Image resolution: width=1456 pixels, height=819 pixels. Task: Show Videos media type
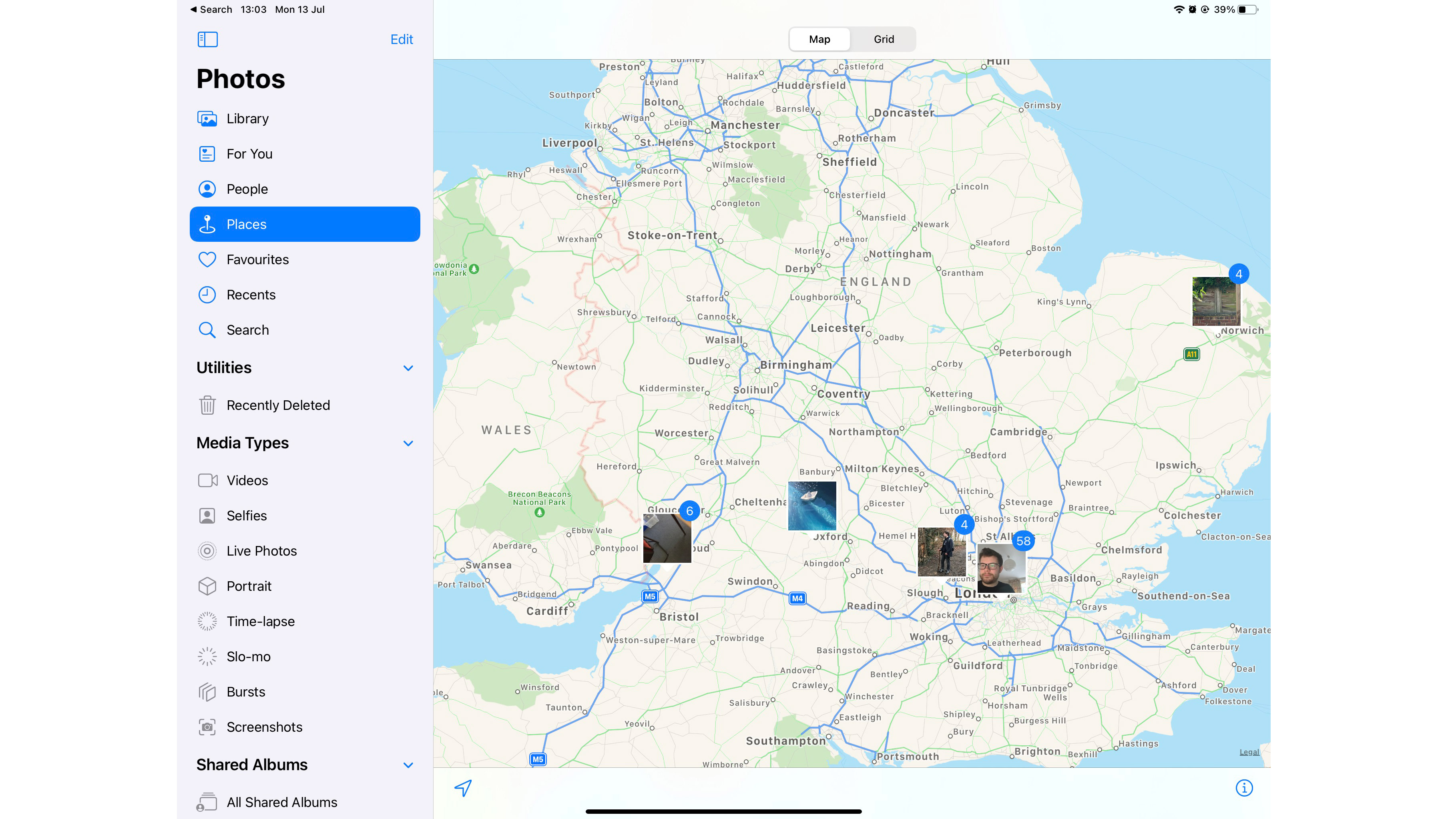coord(305,480)
